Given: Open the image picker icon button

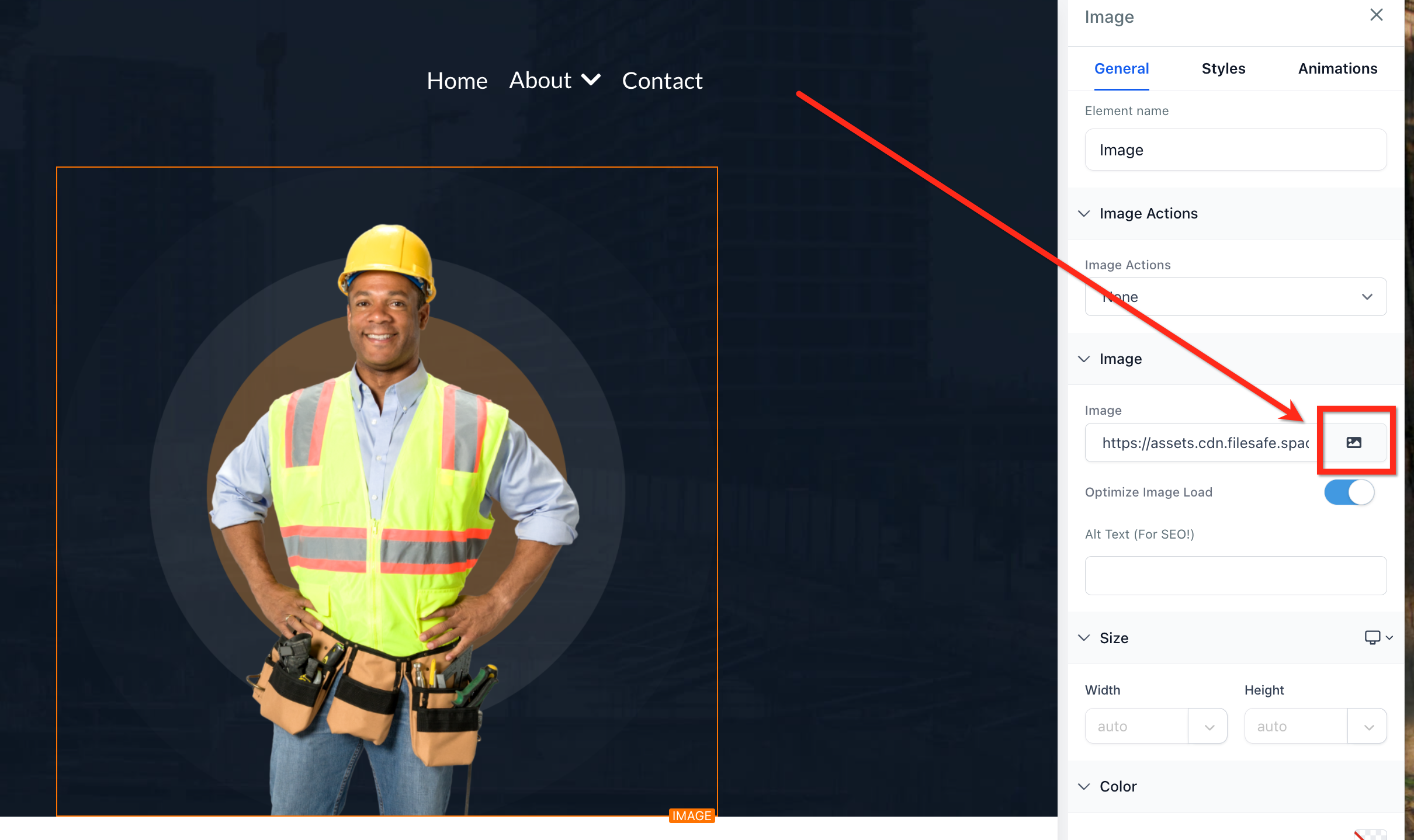Looking at the screenshot, I should 1353,443.
